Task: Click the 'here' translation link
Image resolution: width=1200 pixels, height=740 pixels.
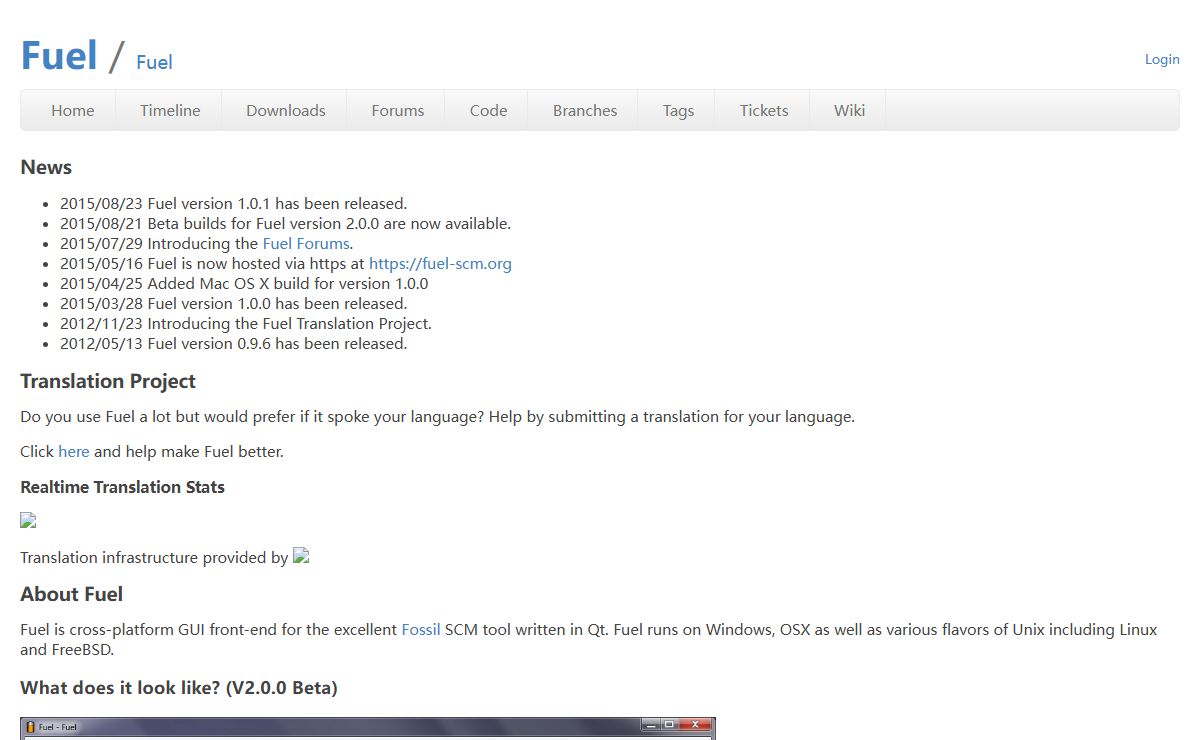Action: (74, 452)
